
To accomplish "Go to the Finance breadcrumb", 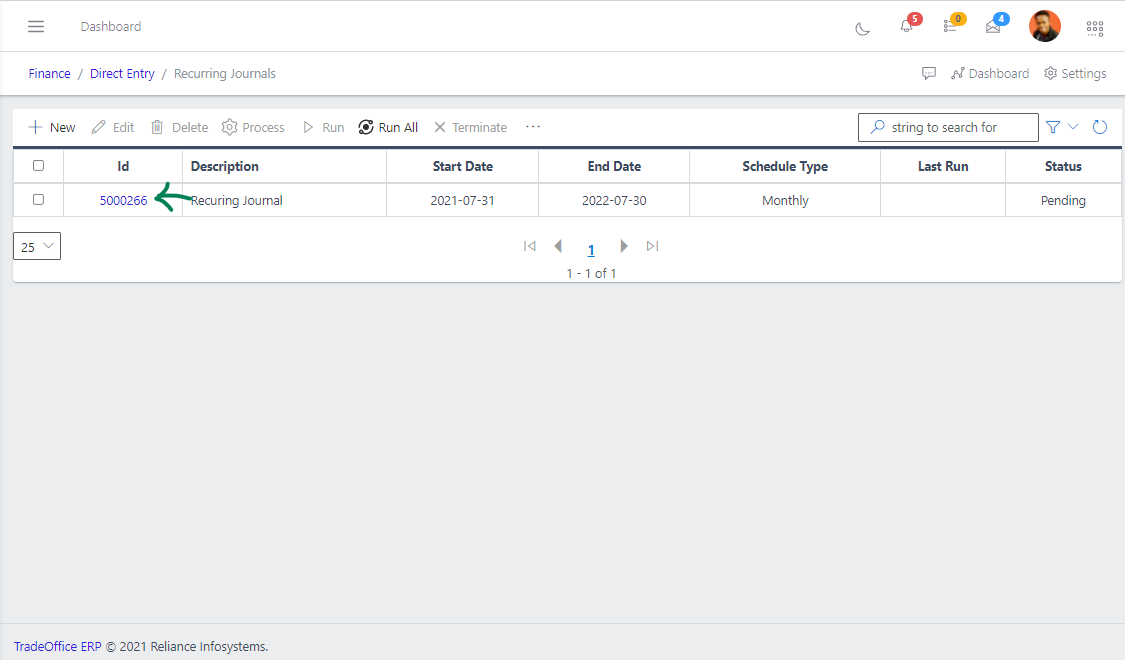I will coord(49,73).
